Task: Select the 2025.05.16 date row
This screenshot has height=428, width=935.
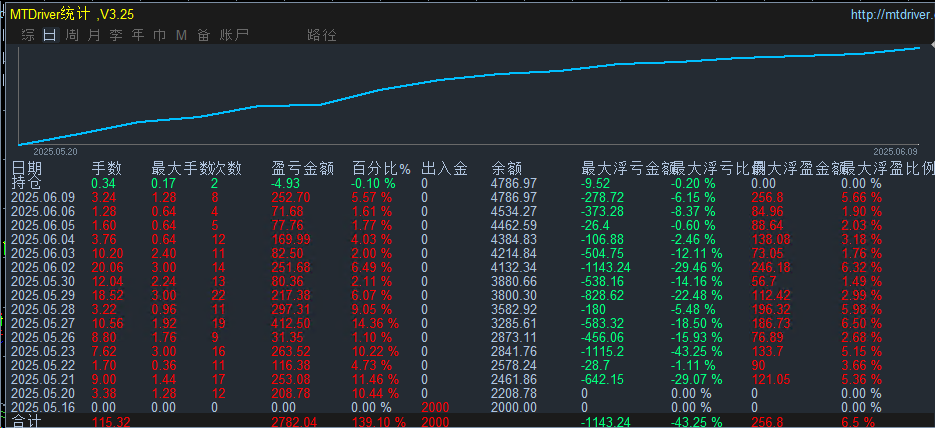Action: (x=44, y=407)
